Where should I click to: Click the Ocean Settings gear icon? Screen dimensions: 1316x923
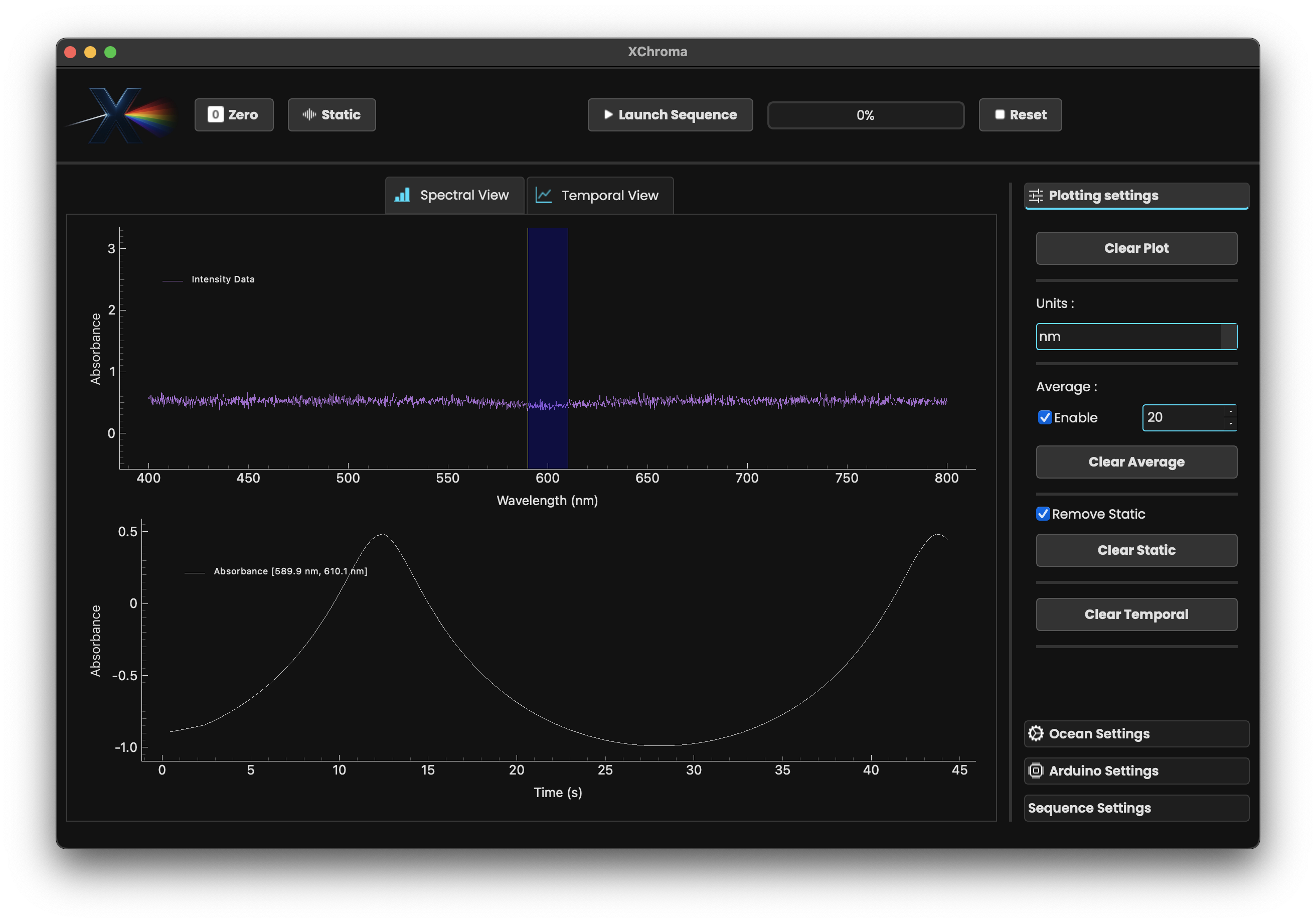coord(1036,734)
